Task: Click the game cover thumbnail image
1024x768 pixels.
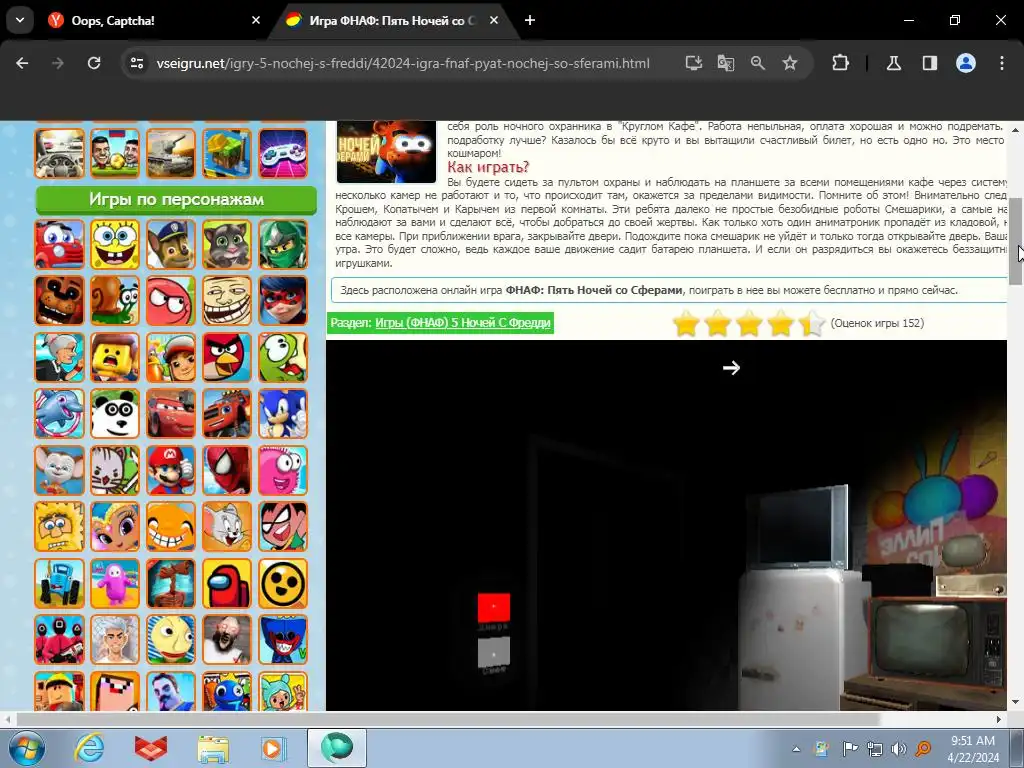Action: point(386,152)
